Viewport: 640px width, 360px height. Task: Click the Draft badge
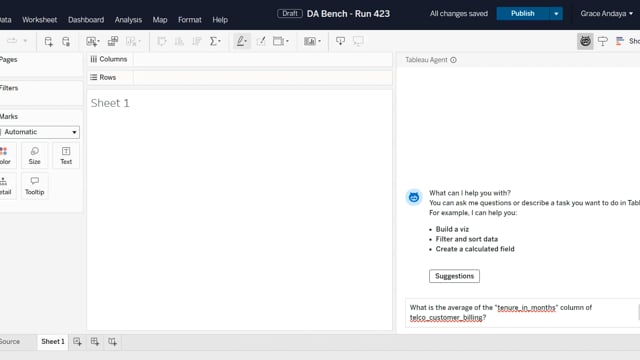(x=290, y=13)
